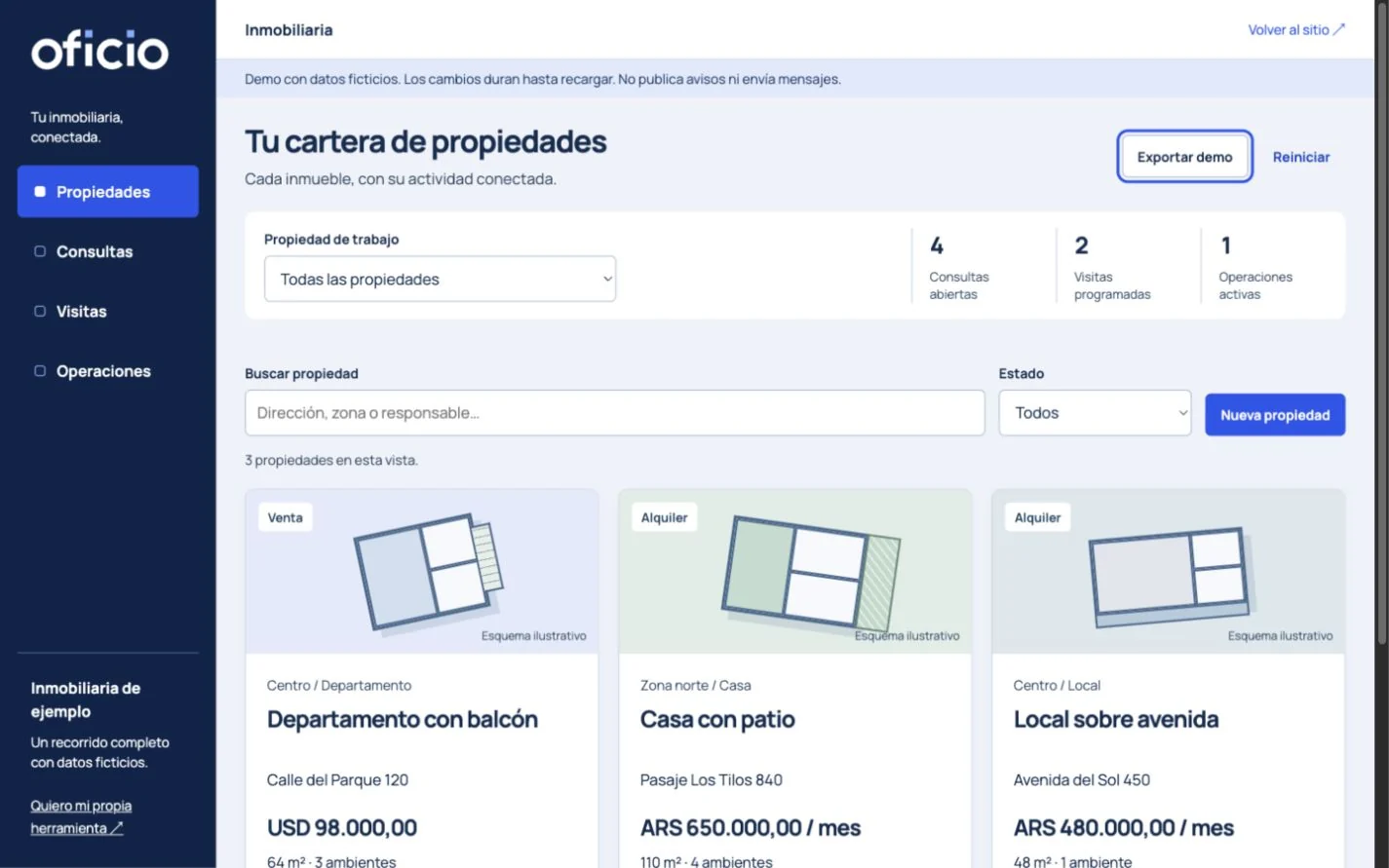Image resolution: width=1389 pixels, height=868 pixels.
Task: Open the Local sobre avenida title
Action: (x=1116, y=720)
